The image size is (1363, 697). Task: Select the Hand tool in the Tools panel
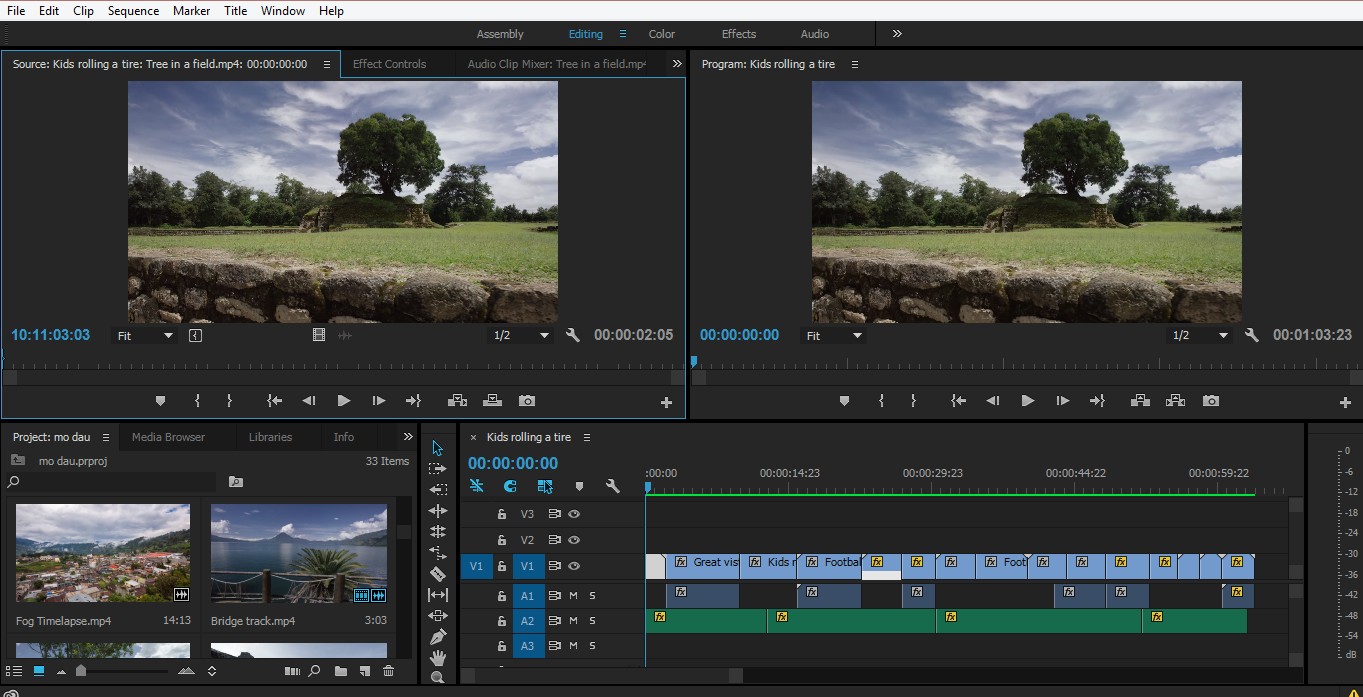(x=437, y=657)
